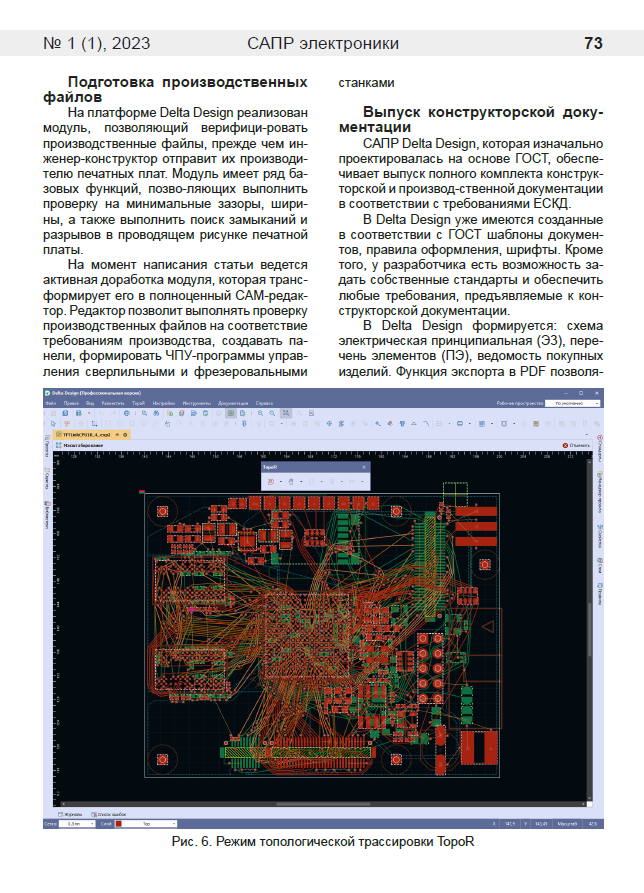Open the Правила side panel tab

[x=600, y=593]
